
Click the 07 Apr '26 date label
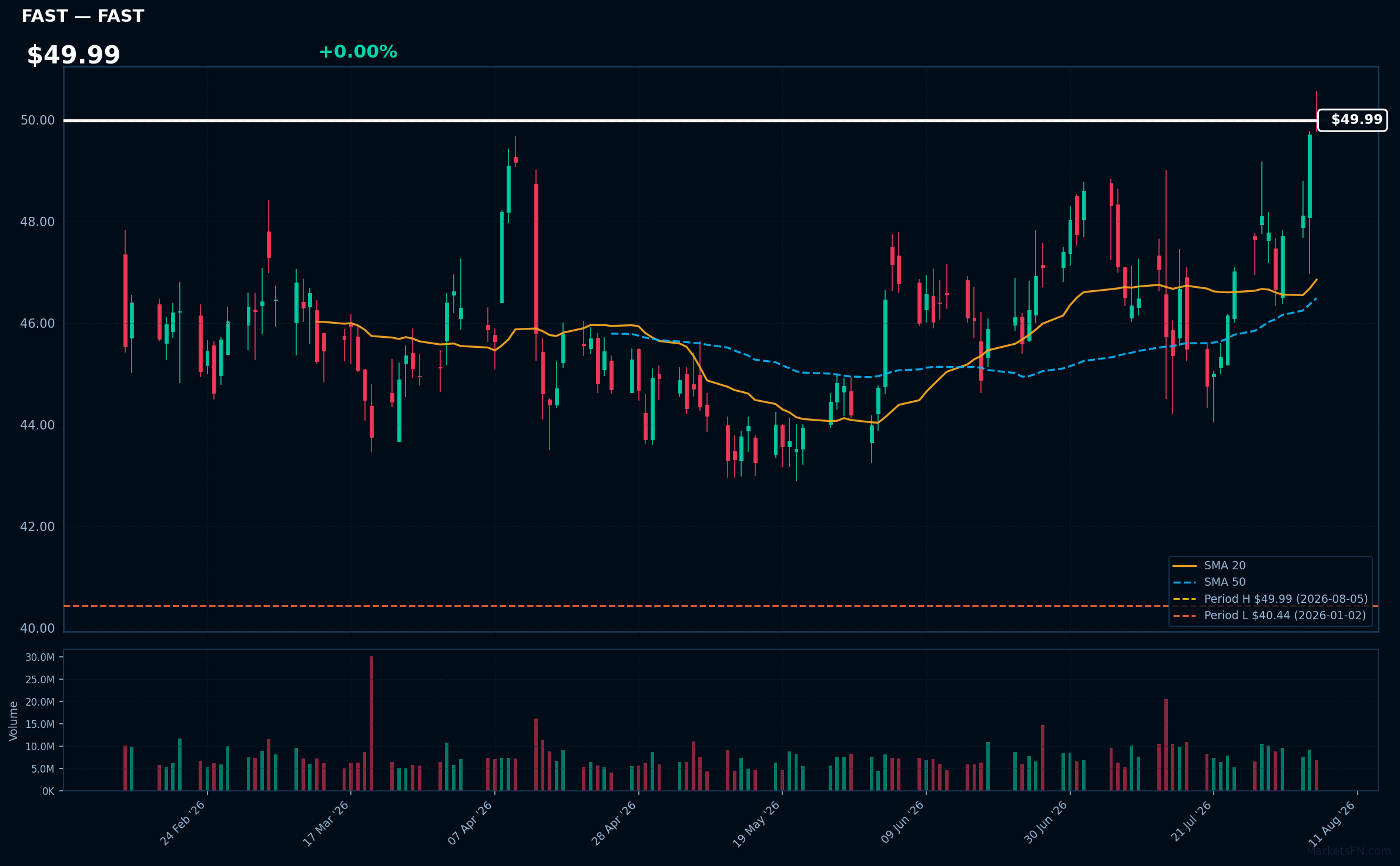coord(470,823)
